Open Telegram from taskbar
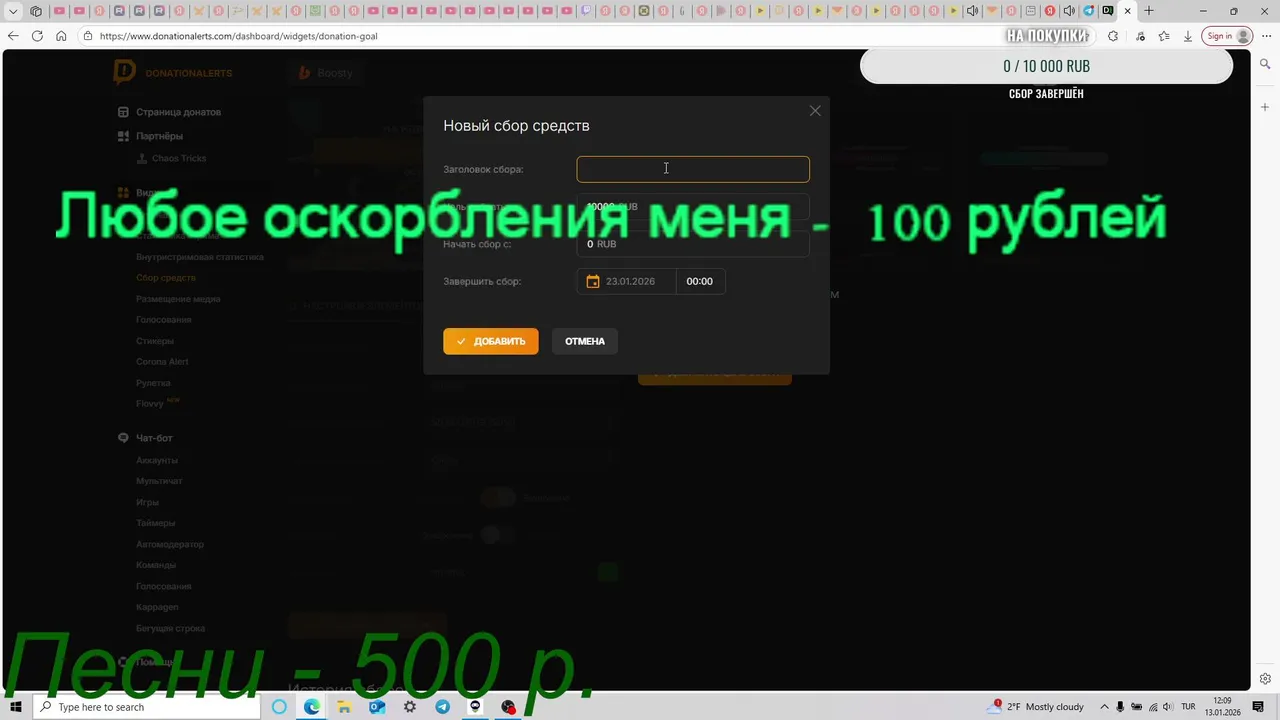 (442, 707)
